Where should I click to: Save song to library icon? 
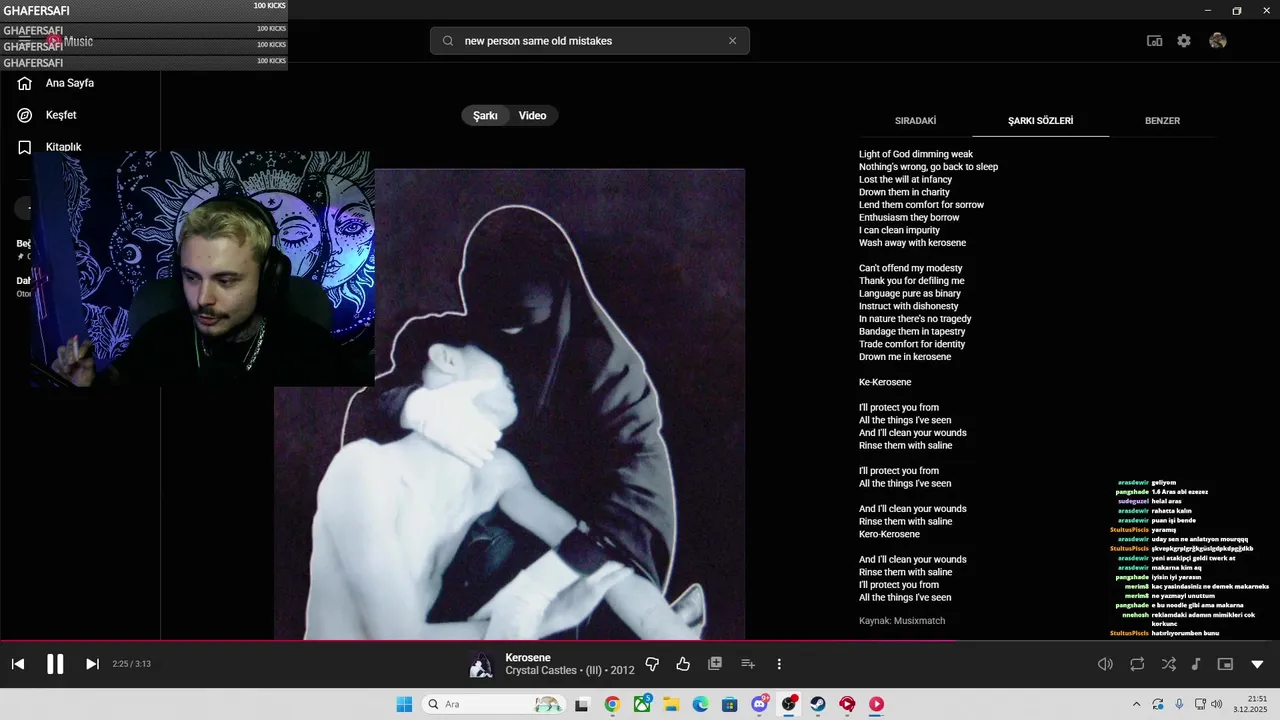click(715, 664)
